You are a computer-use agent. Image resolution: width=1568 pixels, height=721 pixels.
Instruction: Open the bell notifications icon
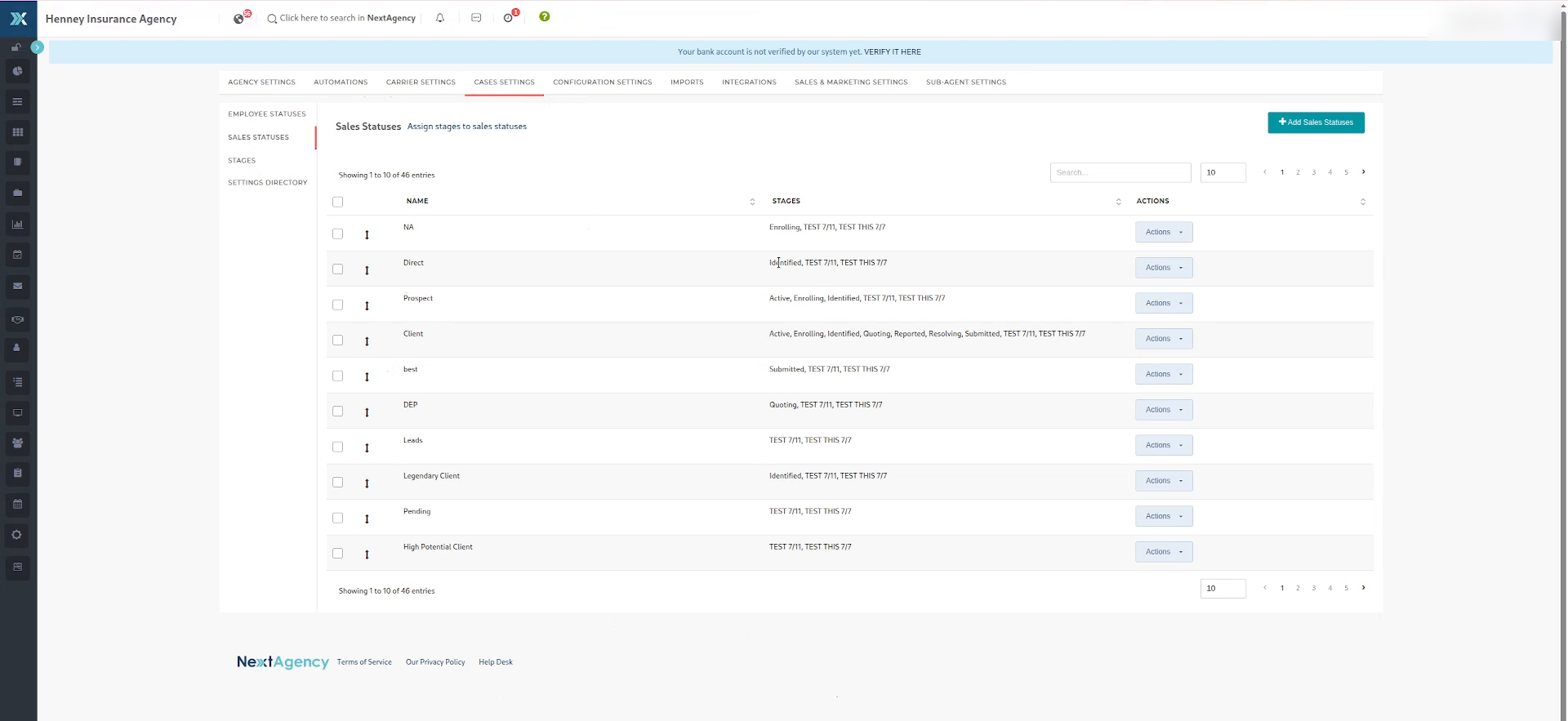(x=440, y=18)
